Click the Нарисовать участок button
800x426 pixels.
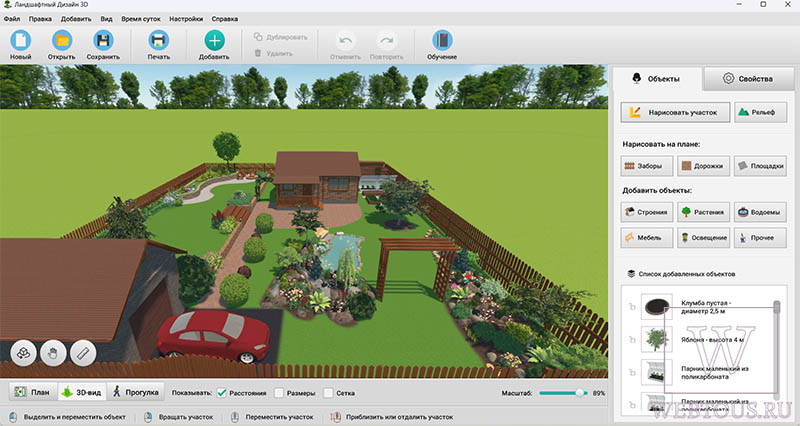(x=674, y=112)
